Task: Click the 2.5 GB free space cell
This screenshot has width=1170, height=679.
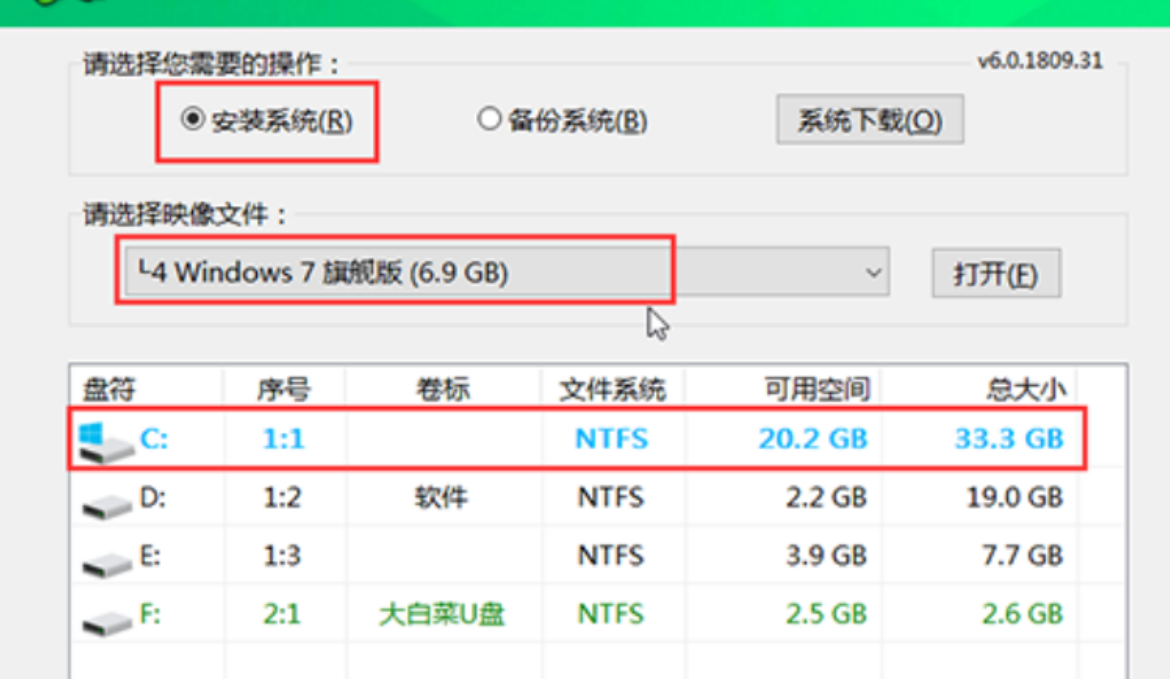Action: (826, 613)
